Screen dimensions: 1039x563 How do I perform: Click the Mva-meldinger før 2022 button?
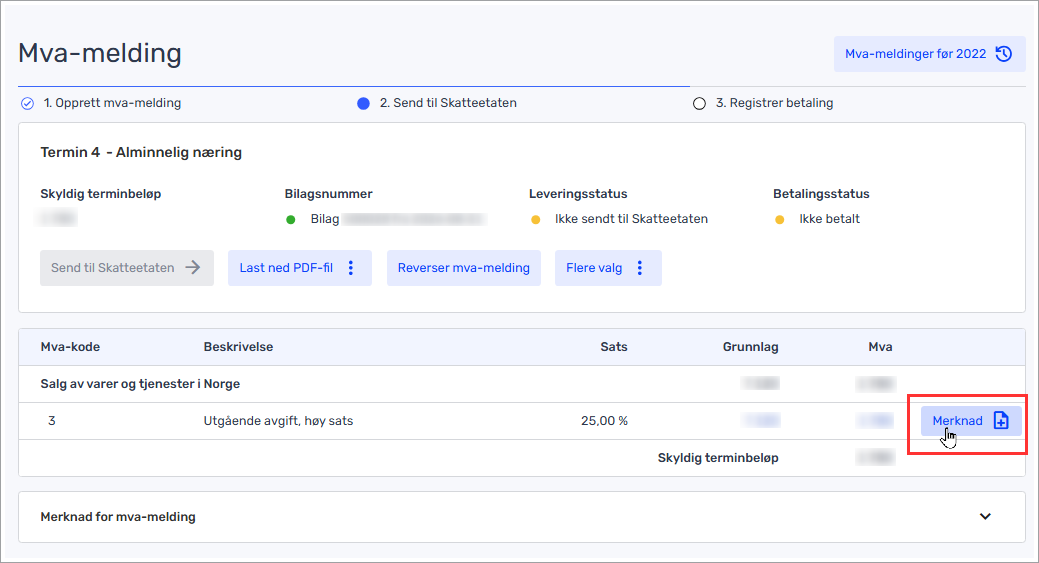pos(929,54)
